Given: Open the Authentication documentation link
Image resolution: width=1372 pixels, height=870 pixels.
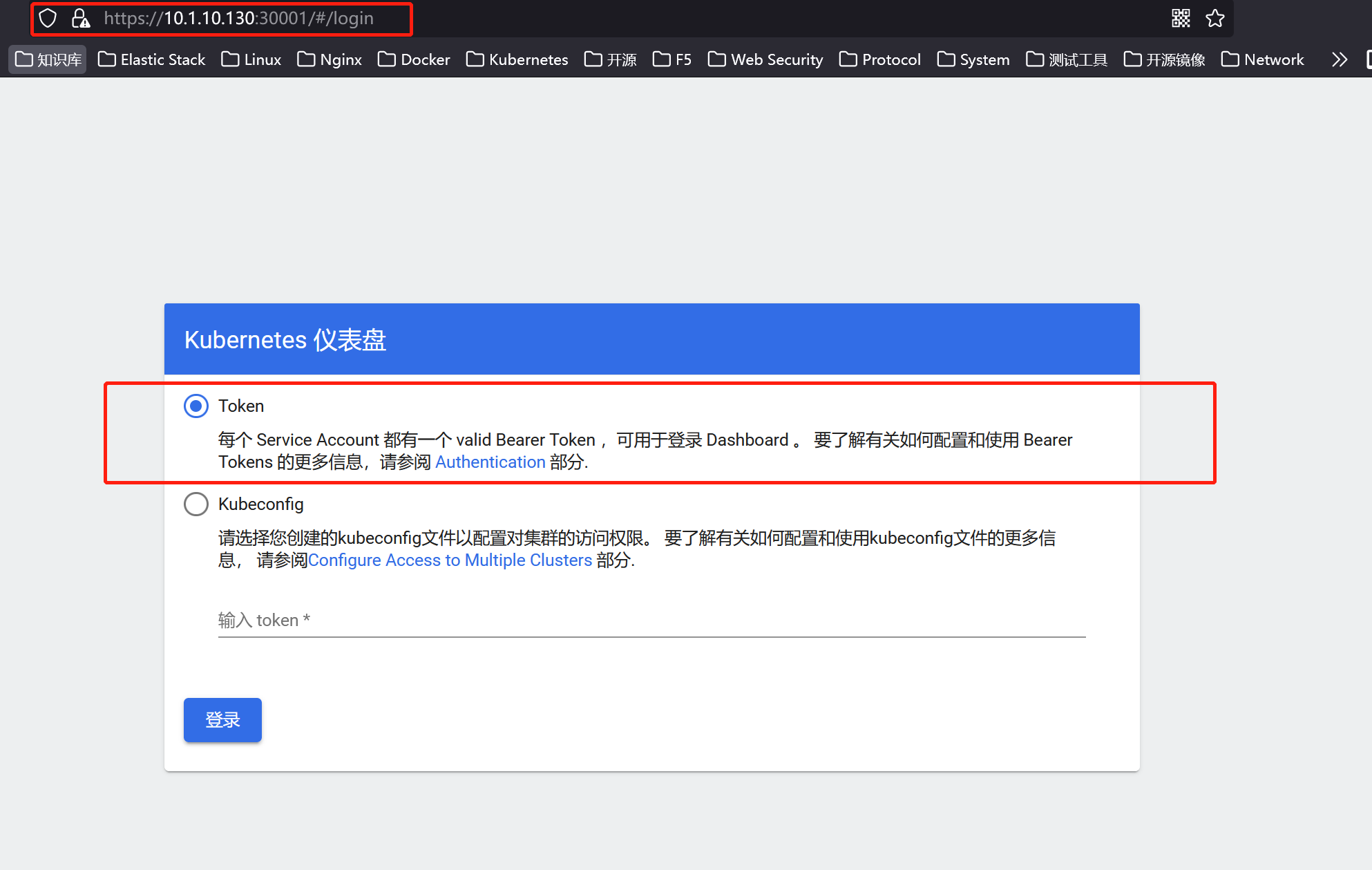Looking at the screenshot, I should pyautogui.click(x=490, y=462).
